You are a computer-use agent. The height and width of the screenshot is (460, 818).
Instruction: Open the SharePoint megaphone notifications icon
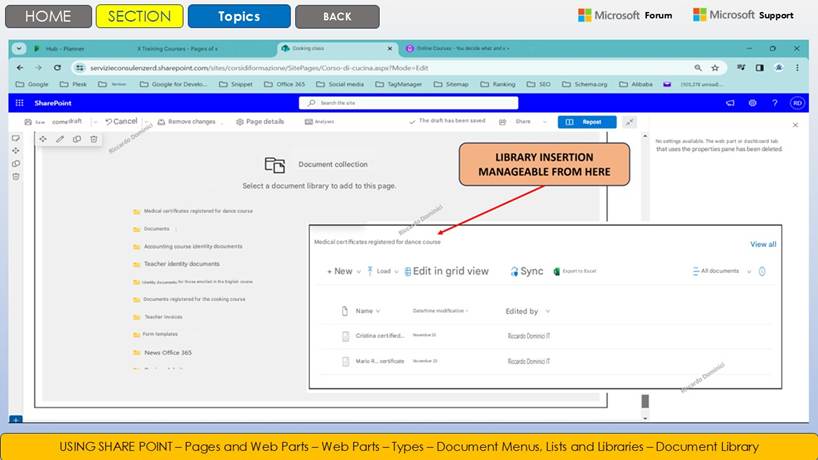(730, 103)
